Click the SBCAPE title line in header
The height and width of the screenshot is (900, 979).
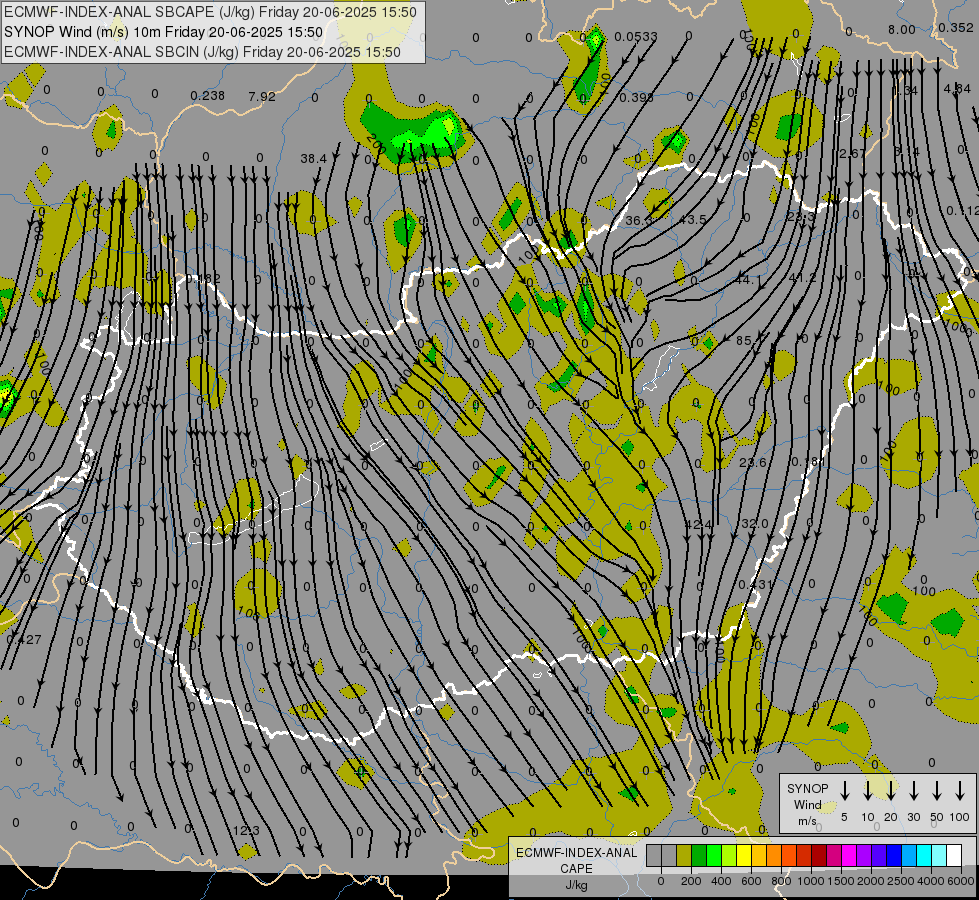(210, 12)
